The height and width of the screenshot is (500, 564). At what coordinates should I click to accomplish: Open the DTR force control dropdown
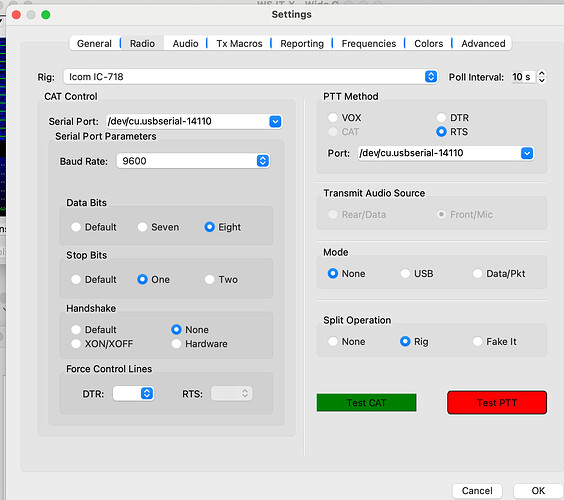(x=133, y=393)
